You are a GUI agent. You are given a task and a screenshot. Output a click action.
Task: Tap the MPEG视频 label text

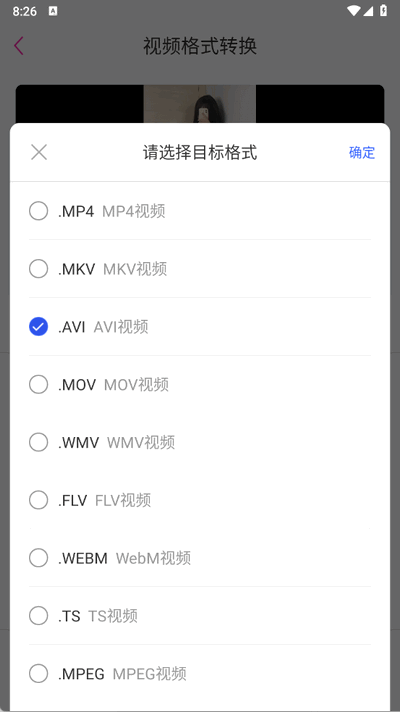point(149,674)
